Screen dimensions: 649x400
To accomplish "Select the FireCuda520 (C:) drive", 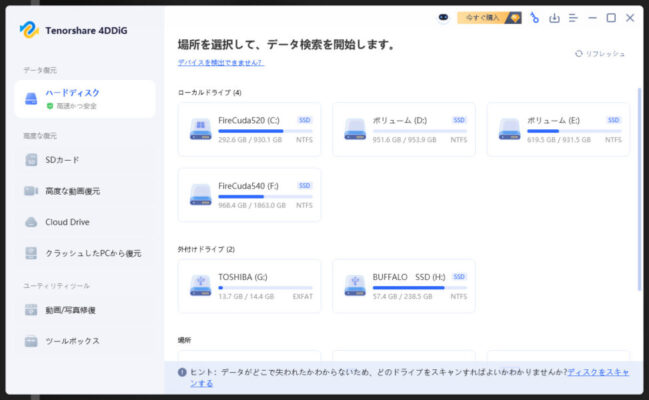I will [x=249, y=129].
